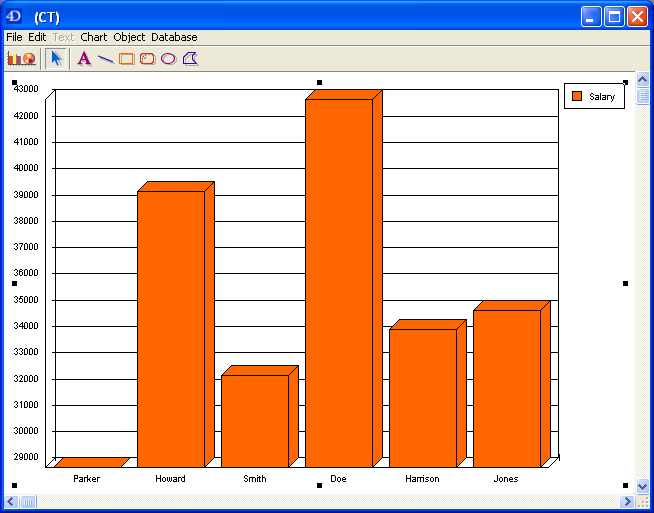Click the 4D application icon in title bar

[14, 16]
